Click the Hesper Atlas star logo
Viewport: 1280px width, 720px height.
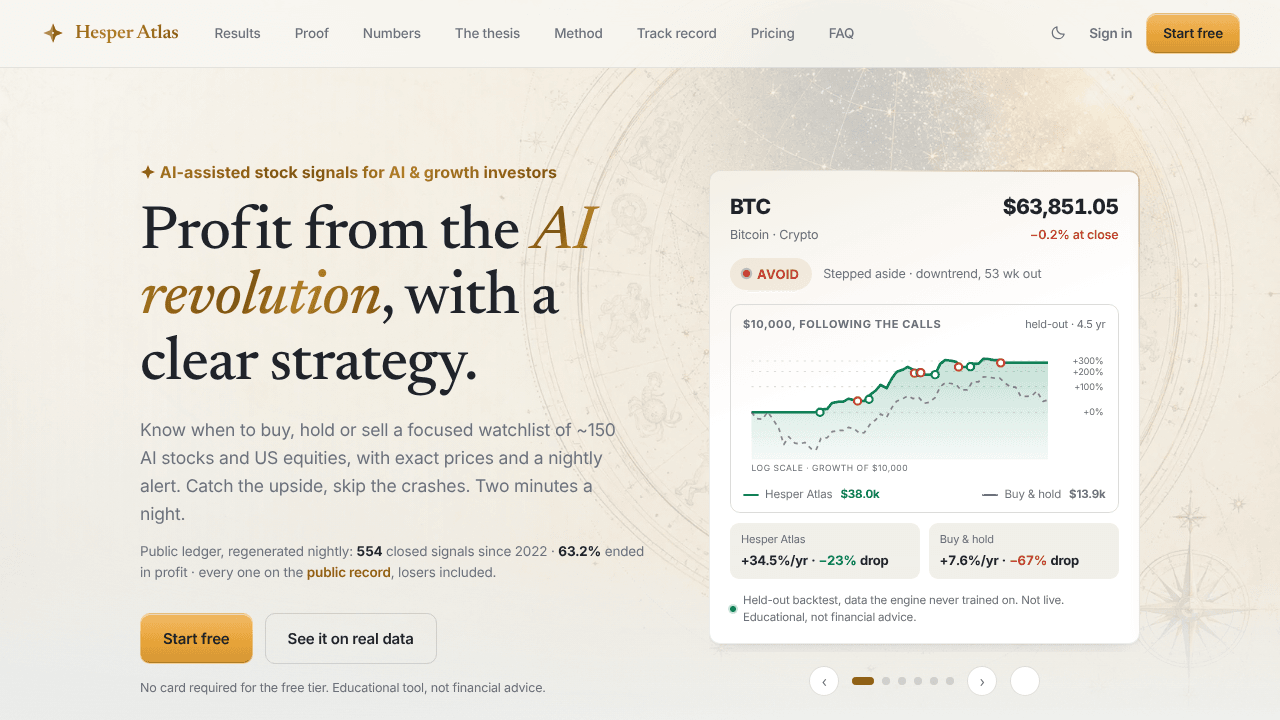(53, 33)
